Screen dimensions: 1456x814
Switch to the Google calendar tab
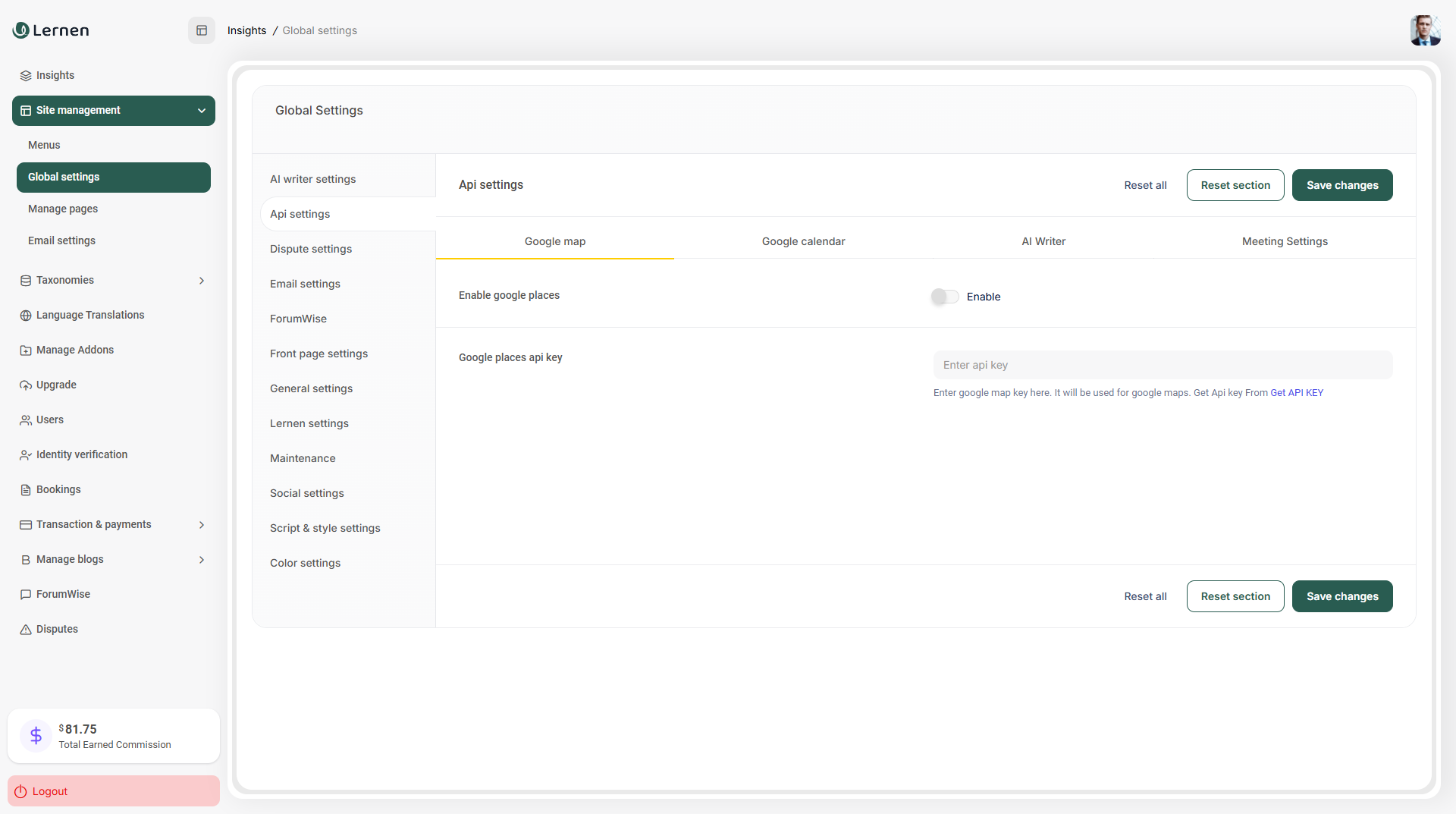[x=802, y=241]
